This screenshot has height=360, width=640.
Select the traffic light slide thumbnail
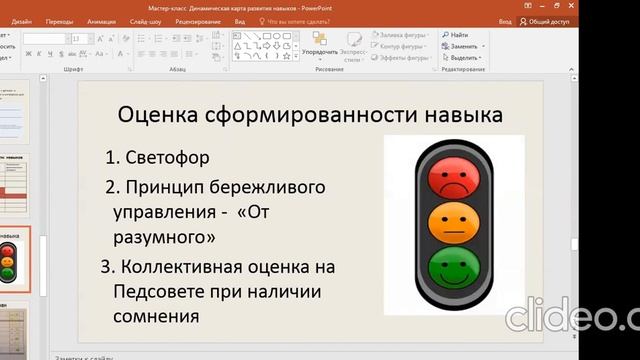[x=15, y=260]
